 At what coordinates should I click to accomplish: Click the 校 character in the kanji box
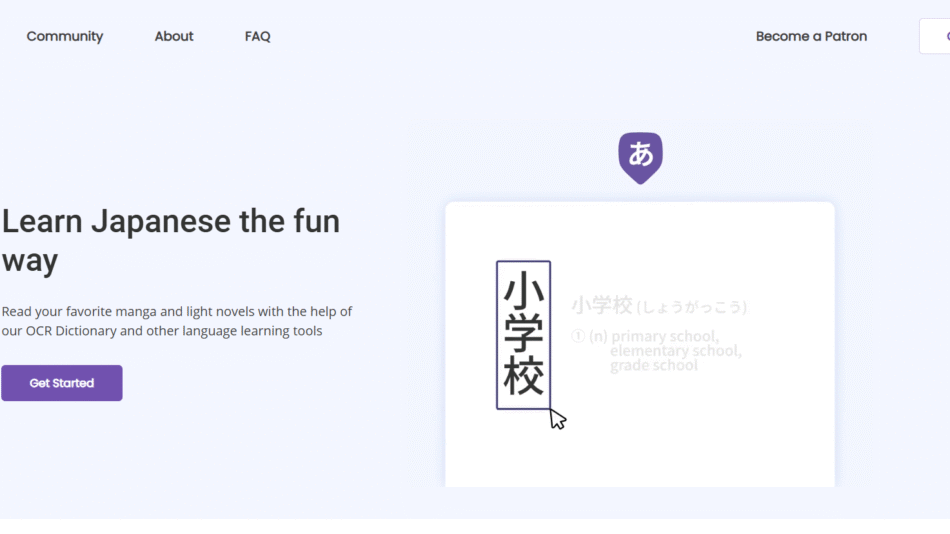[x=523, y=379]
